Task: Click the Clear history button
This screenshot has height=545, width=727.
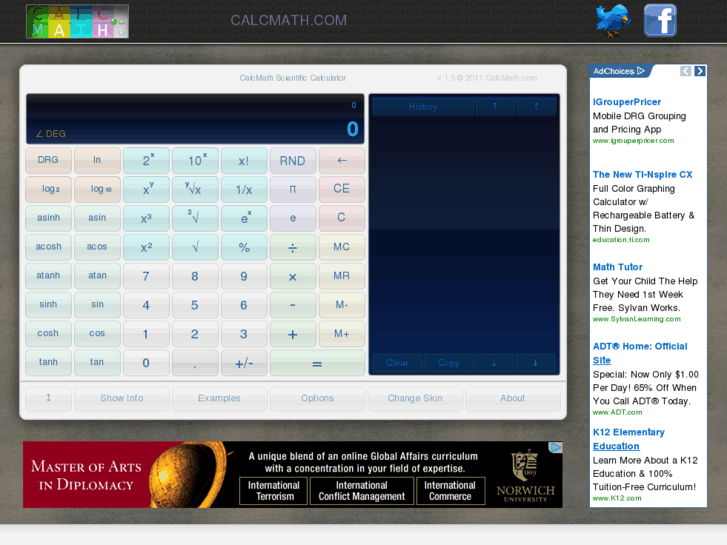Action: pos(397,363)
